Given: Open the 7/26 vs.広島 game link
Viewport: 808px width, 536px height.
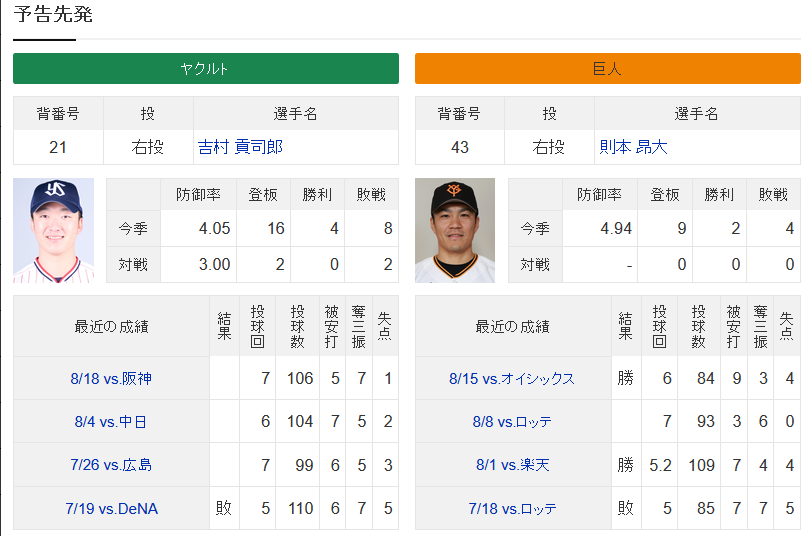Looking at the screenshot, I should click(x=111, y=465).
